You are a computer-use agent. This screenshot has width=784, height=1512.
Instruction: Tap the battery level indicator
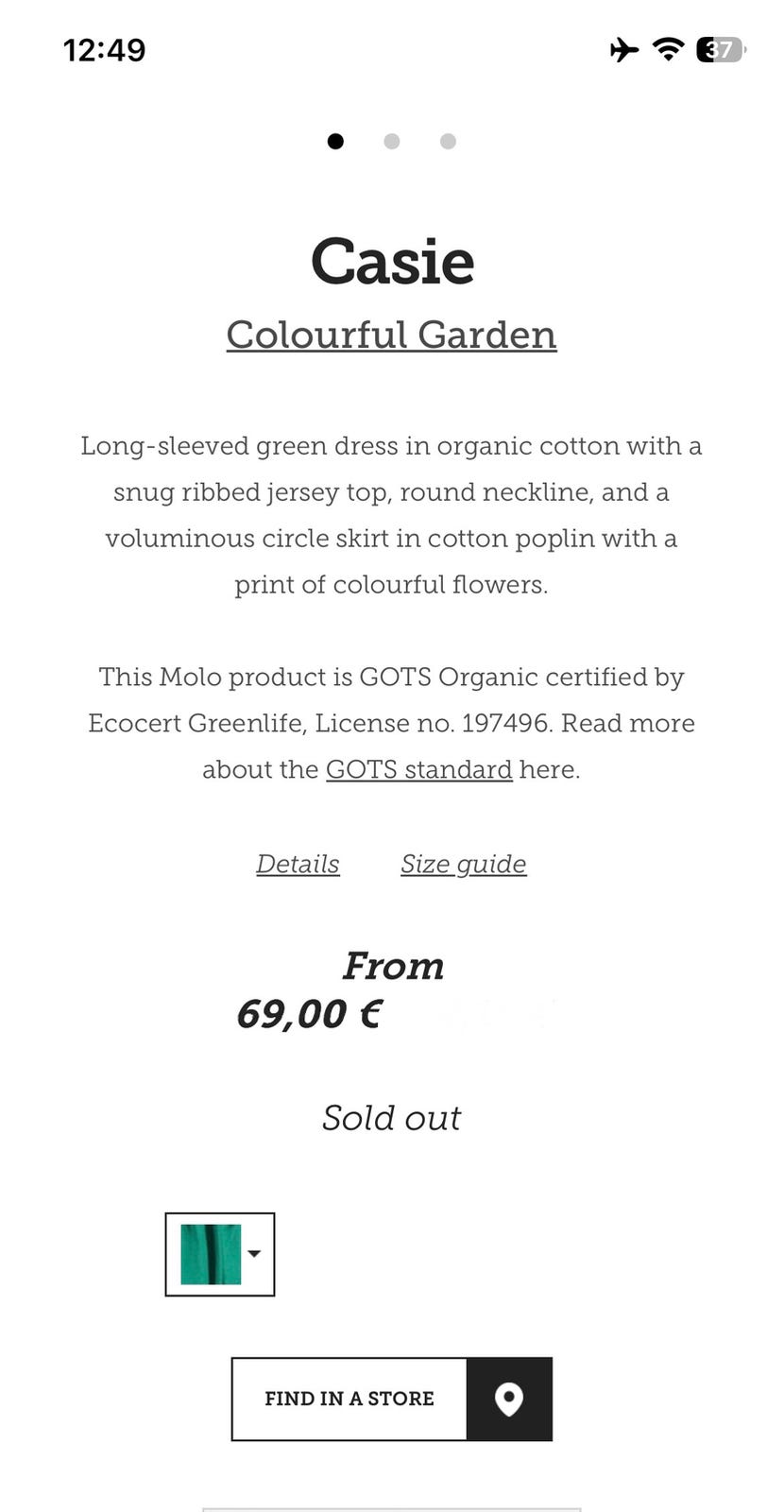click(721, 49)
